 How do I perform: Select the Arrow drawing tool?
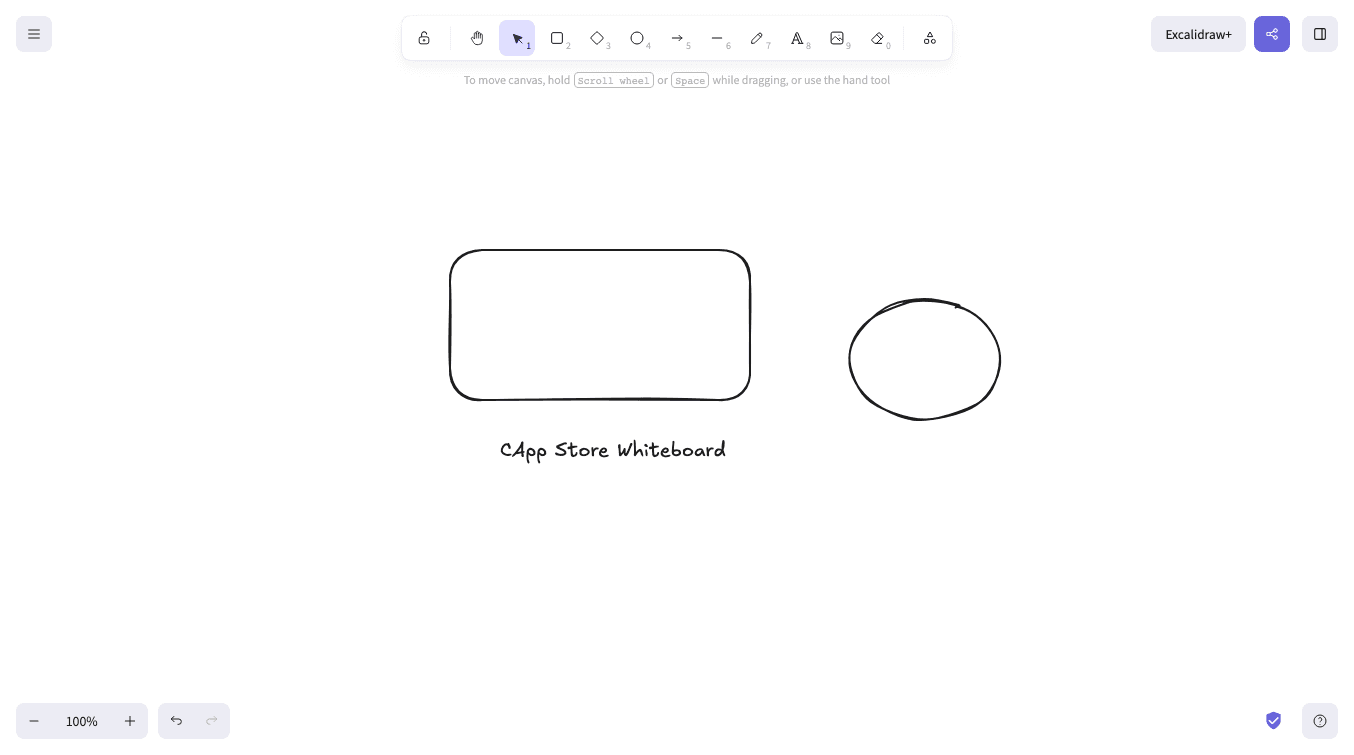pyautogui.click(x=677, y=38)
